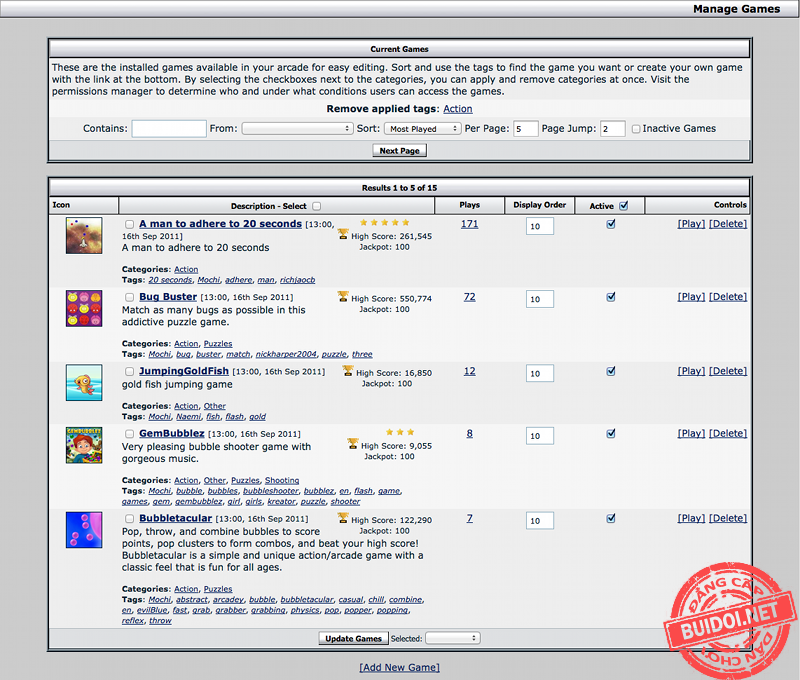The width and height of the screenshot is (800, 680).
Task: Click the Contains search text field
Action: (x=169, y=129)
